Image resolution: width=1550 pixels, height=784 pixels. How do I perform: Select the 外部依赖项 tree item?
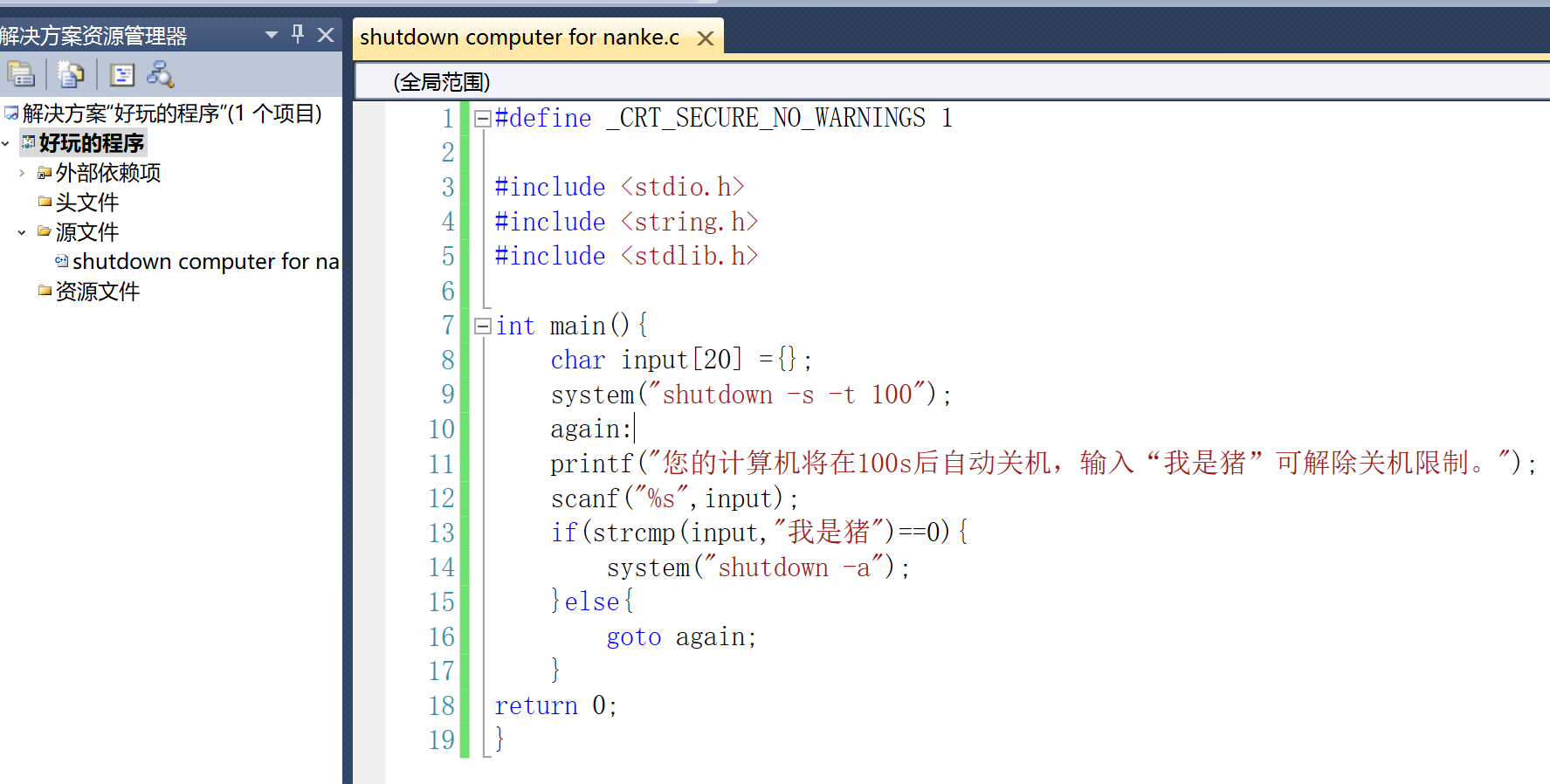[108, 173]
